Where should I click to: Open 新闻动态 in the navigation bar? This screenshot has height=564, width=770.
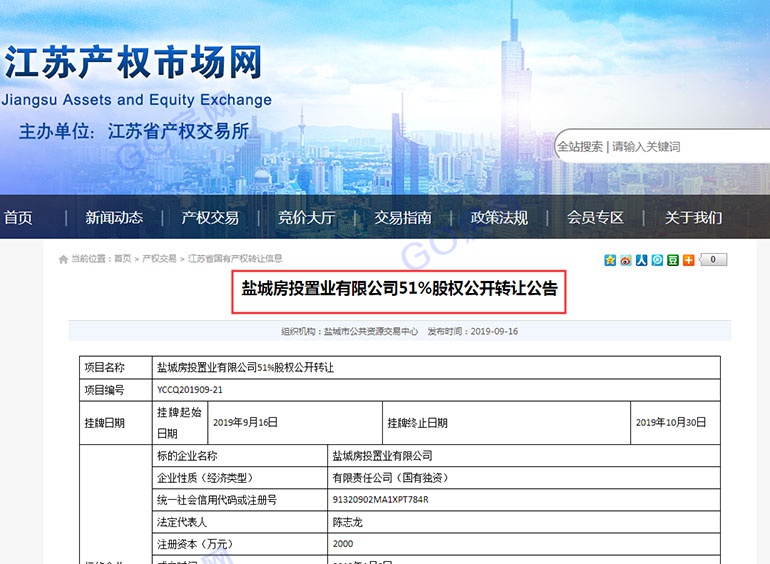click(x=114, y=217)
